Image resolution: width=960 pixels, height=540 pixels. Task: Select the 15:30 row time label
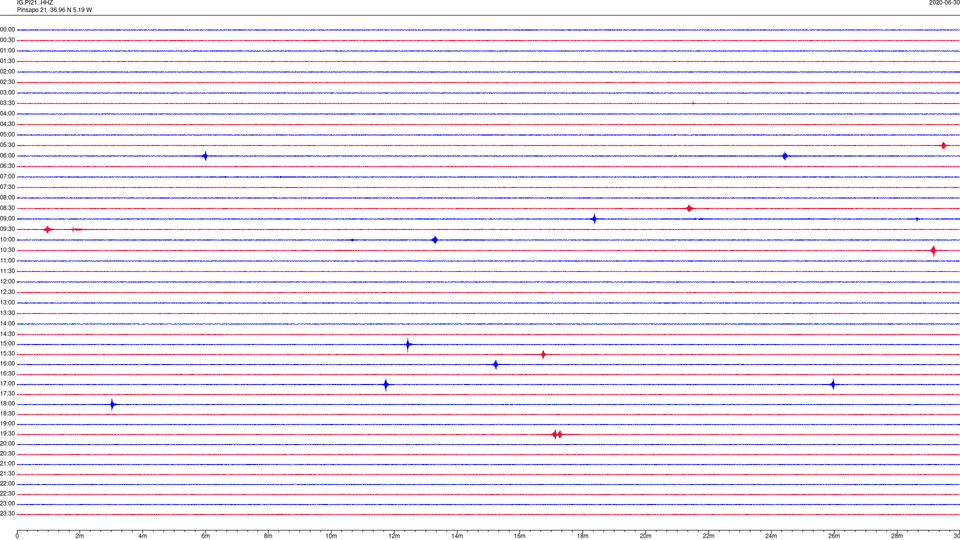coord(7,354)
